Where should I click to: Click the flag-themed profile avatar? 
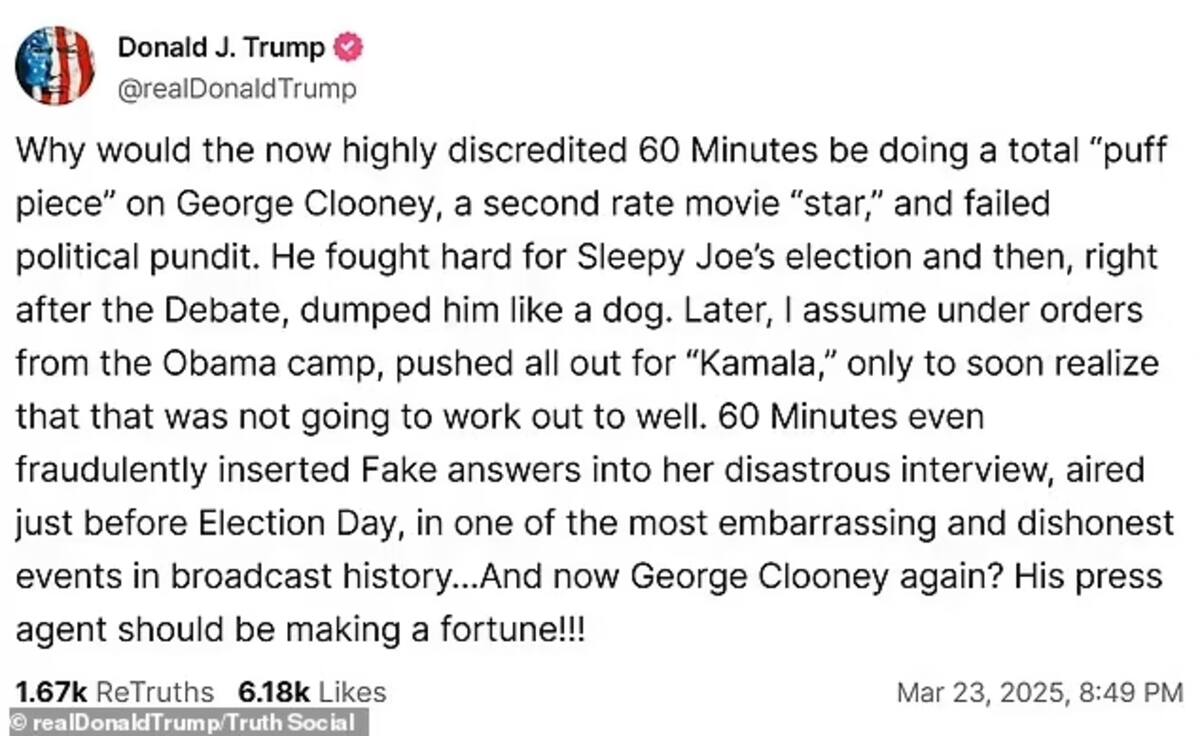[55, 66]
